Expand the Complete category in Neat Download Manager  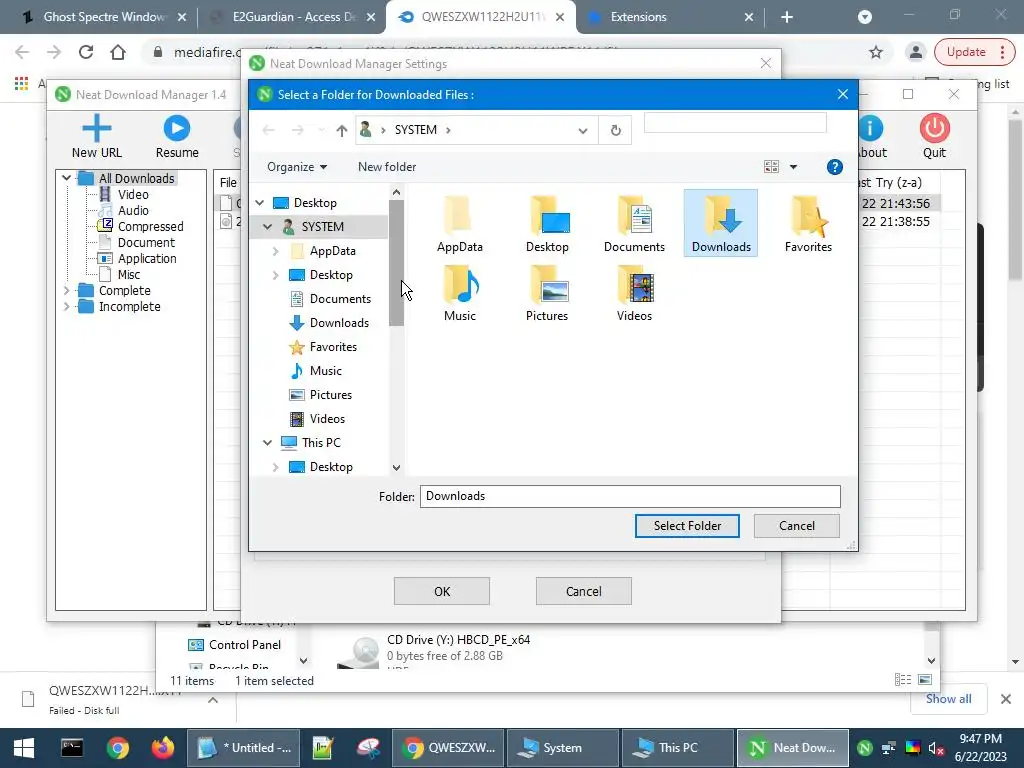tap(66, 290)
